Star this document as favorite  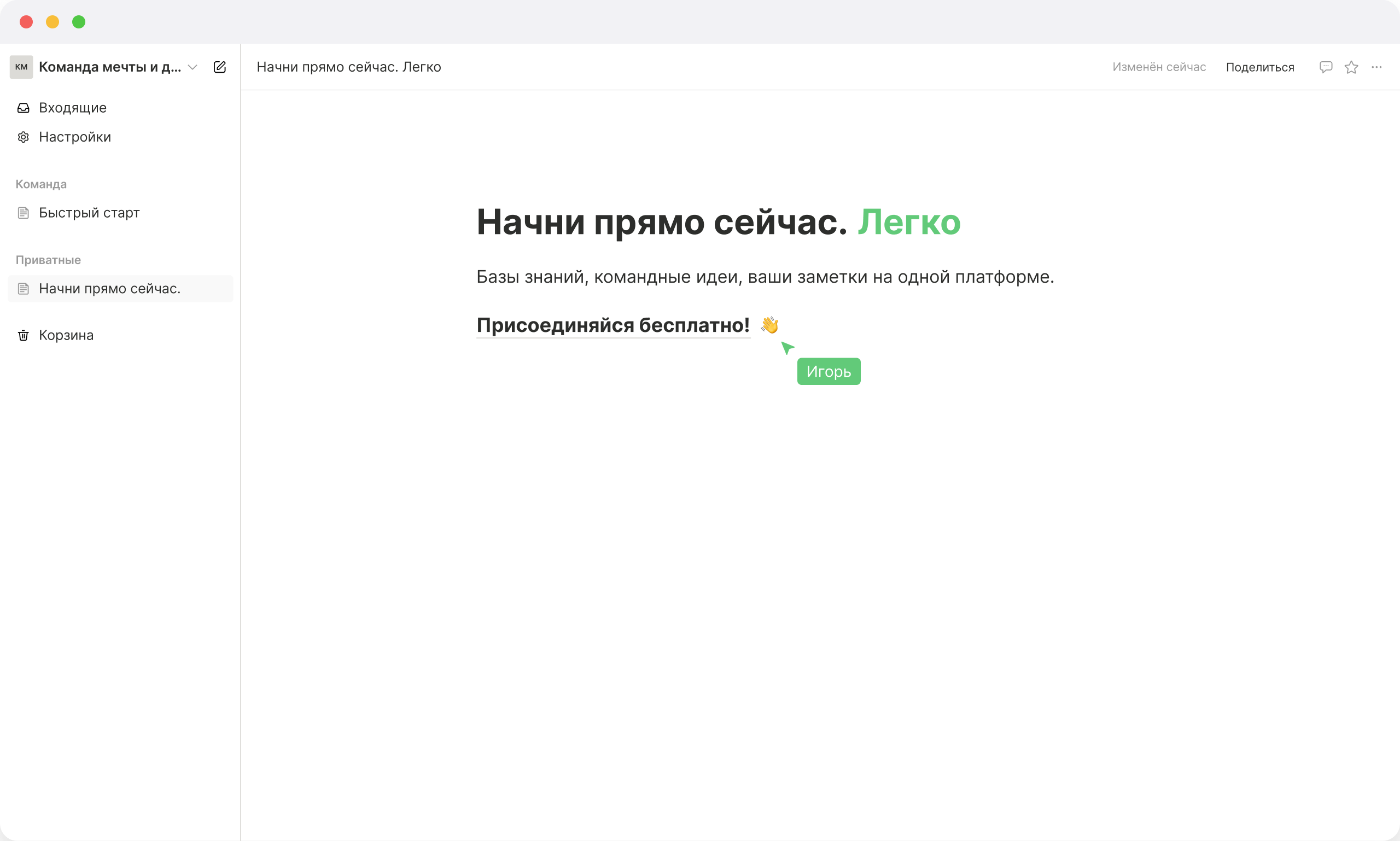coord(1351,67)
